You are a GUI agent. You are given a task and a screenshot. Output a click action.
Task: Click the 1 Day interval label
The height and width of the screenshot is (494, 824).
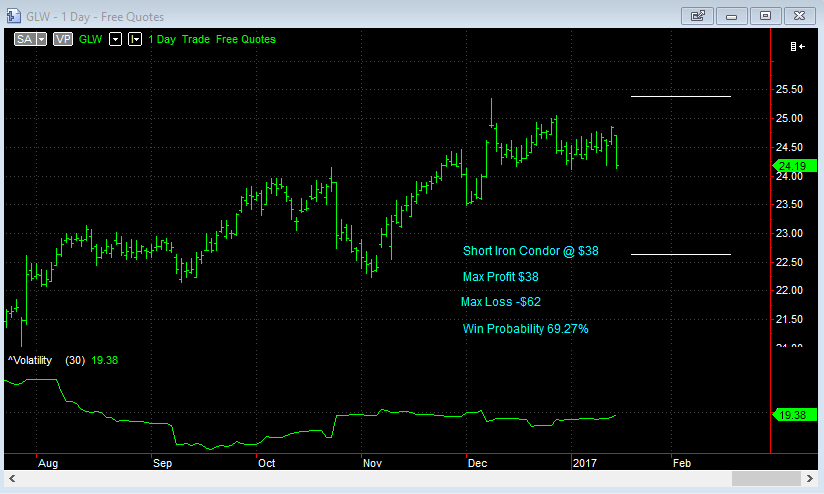(x=162, y=39)
